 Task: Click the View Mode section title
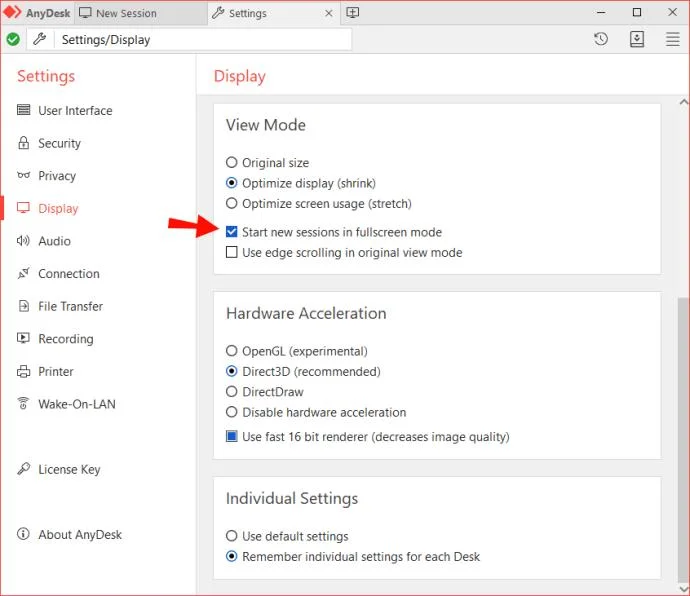(266, 125)
